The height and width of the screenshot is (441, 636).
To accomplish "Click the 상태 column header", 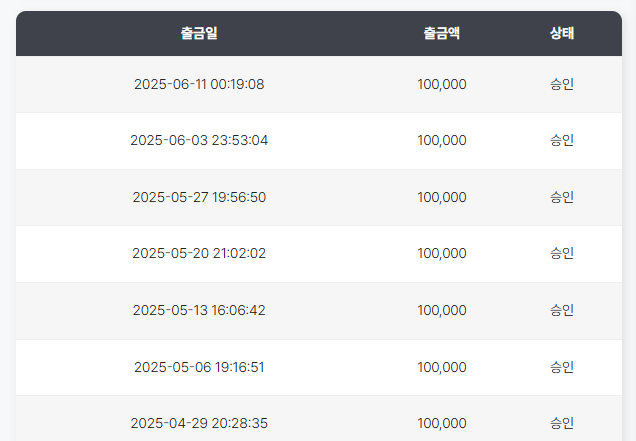I will point(562,33).
